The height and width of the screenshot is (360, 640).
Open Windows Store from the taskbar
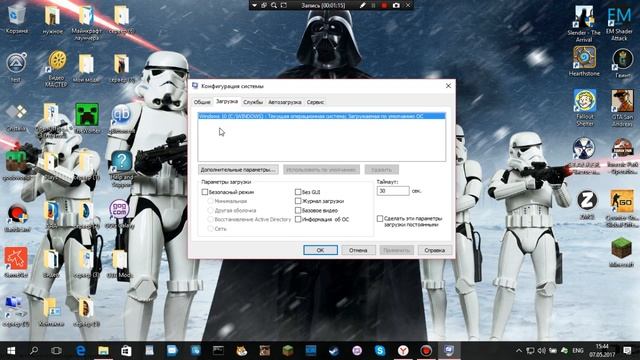[126, 351]
